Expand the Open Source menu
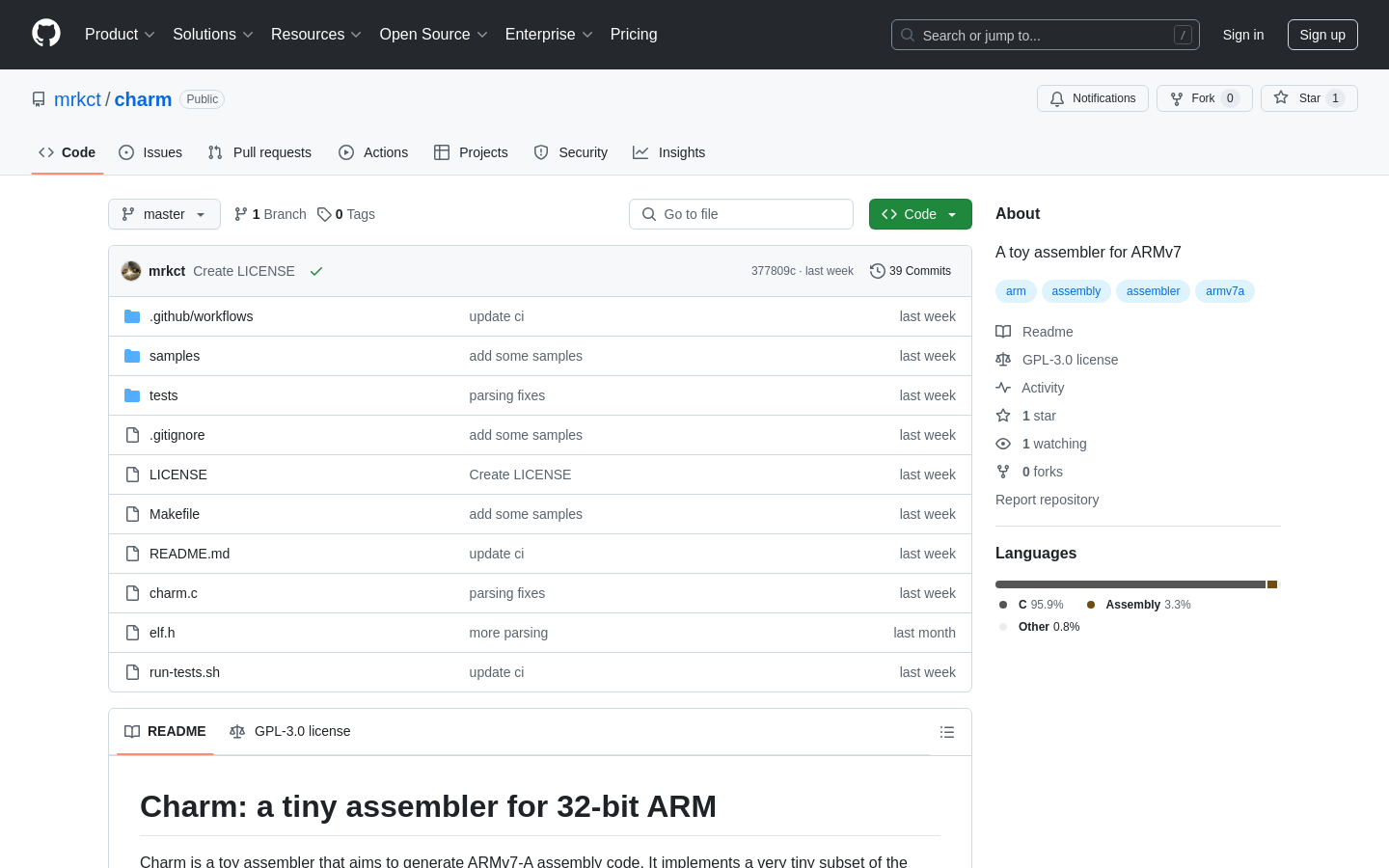Image resolution: width=1389 pixels, height=868 pixels. [x=434, y=34]
